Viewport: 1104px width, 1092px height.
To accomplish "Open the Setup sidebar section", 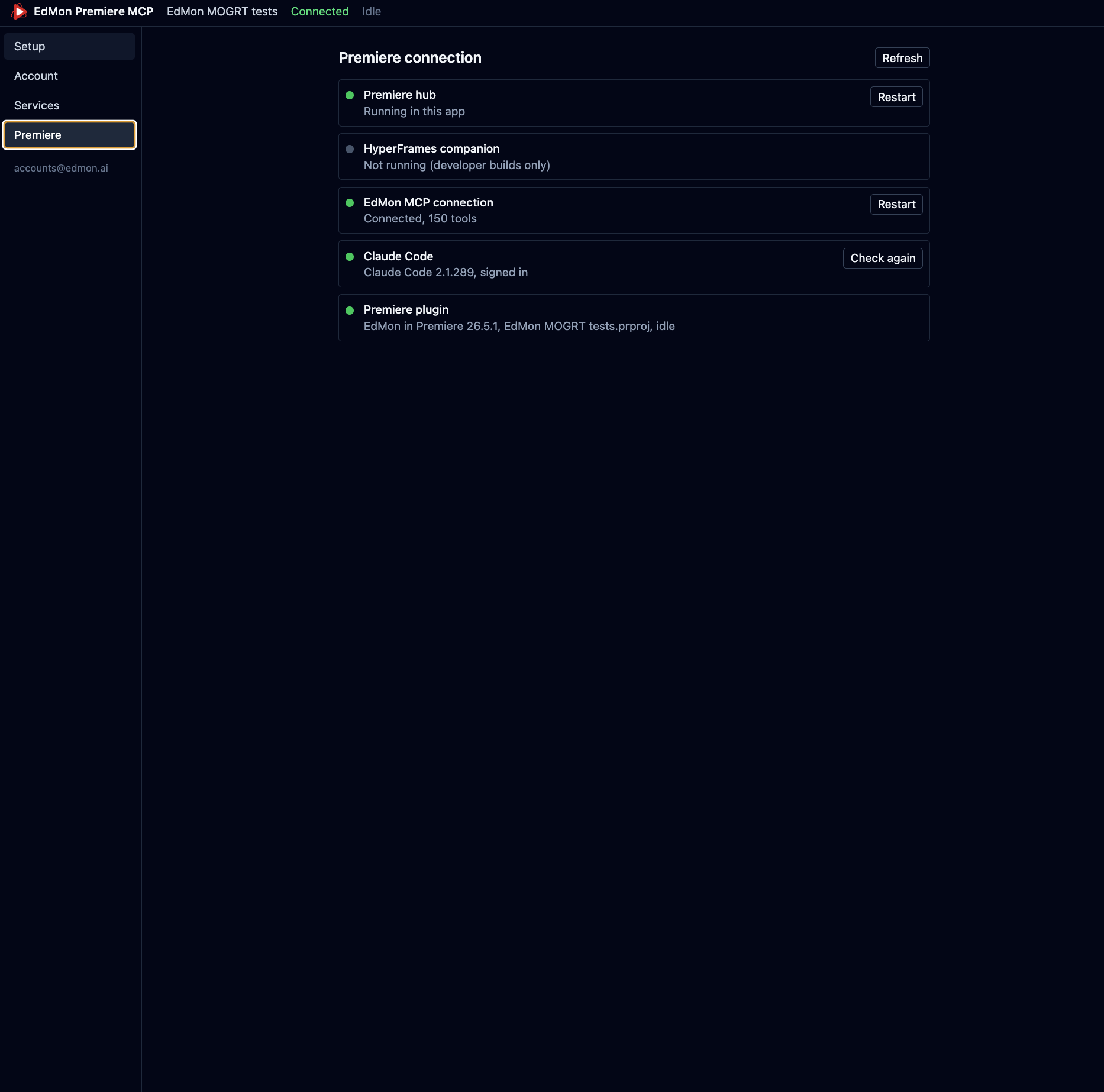I will point(69,46).
